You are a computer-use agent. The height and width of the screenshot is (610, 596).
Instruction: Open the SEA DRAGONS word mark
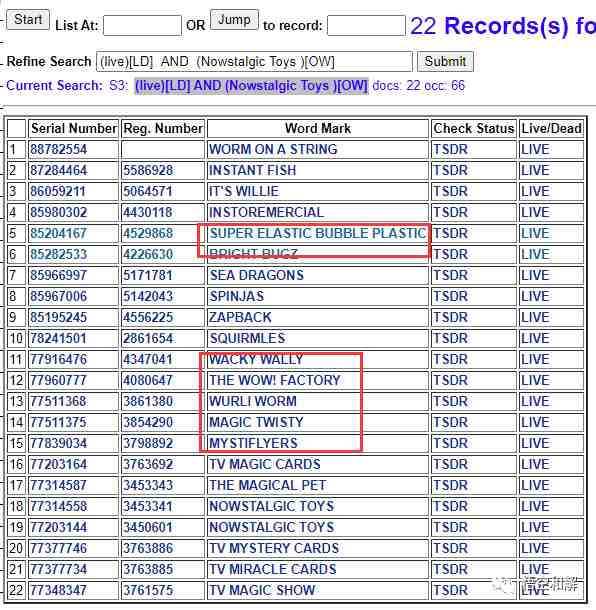click(257, 275)
